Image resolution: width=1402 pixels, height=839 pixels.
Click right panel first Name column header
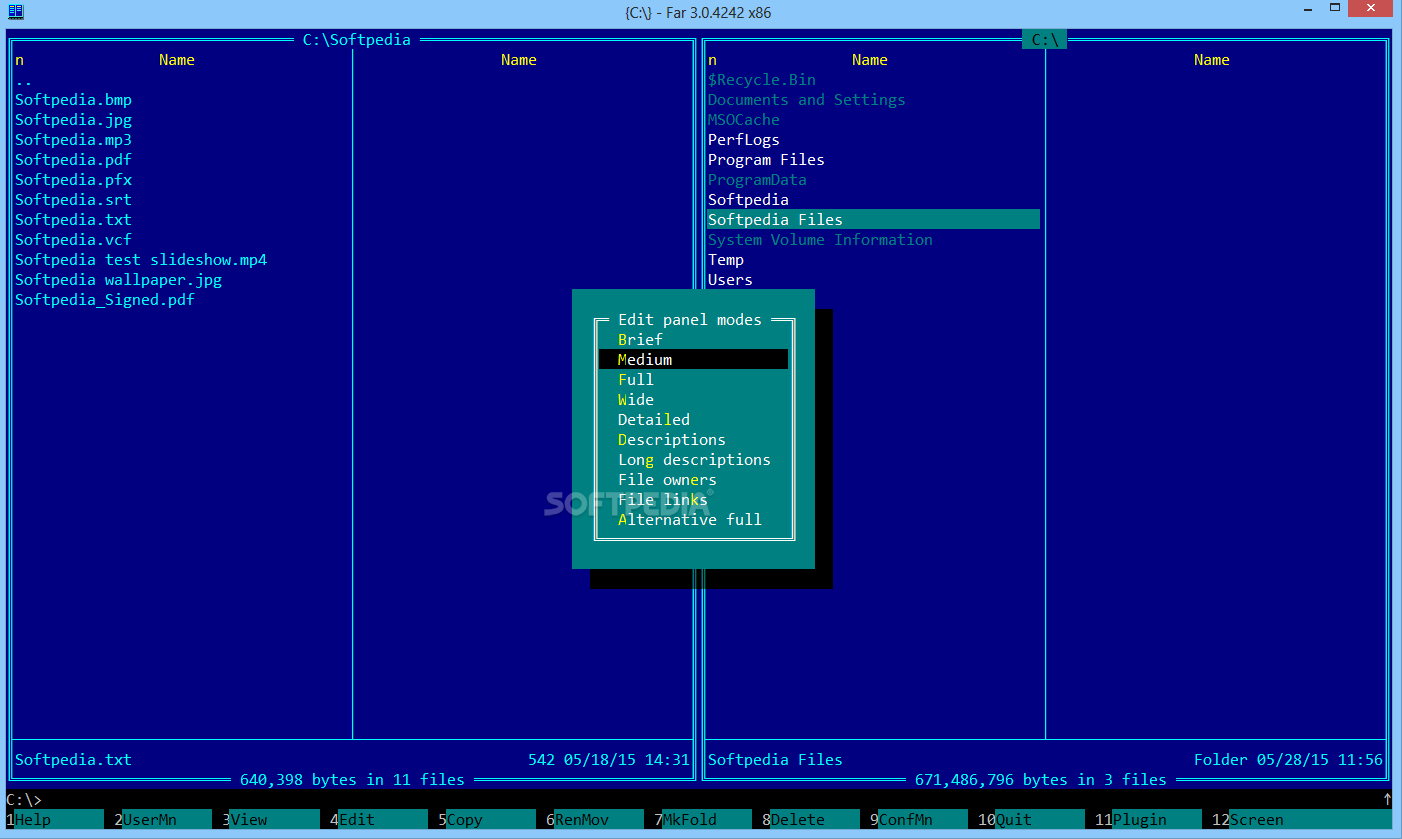(869, 60)
